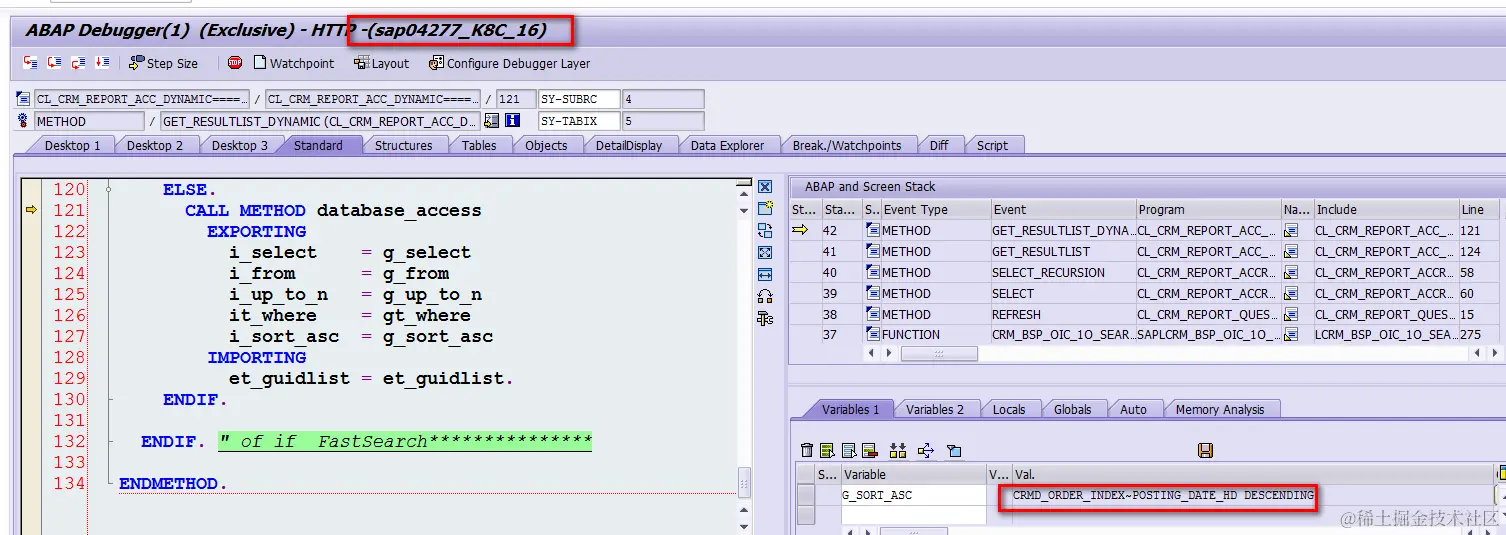Select the REFRESH event cell in the stack
Viewport: 1506px width, 535px height.
[x=1062, y=315]
